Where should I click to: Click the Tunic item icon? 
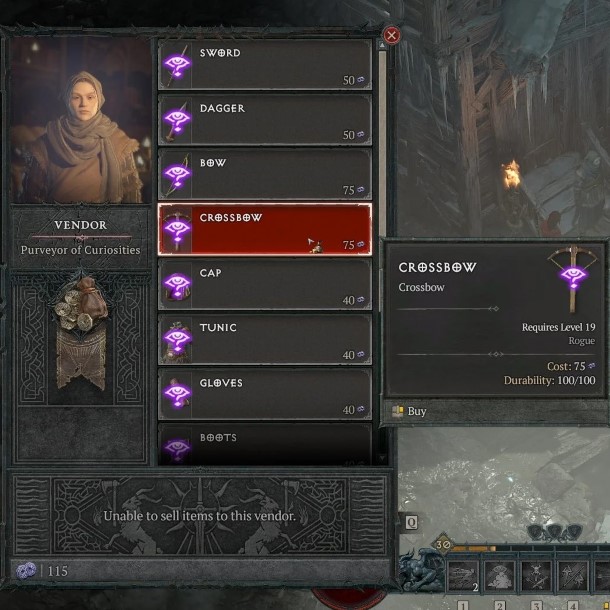(x=176, y=339)
